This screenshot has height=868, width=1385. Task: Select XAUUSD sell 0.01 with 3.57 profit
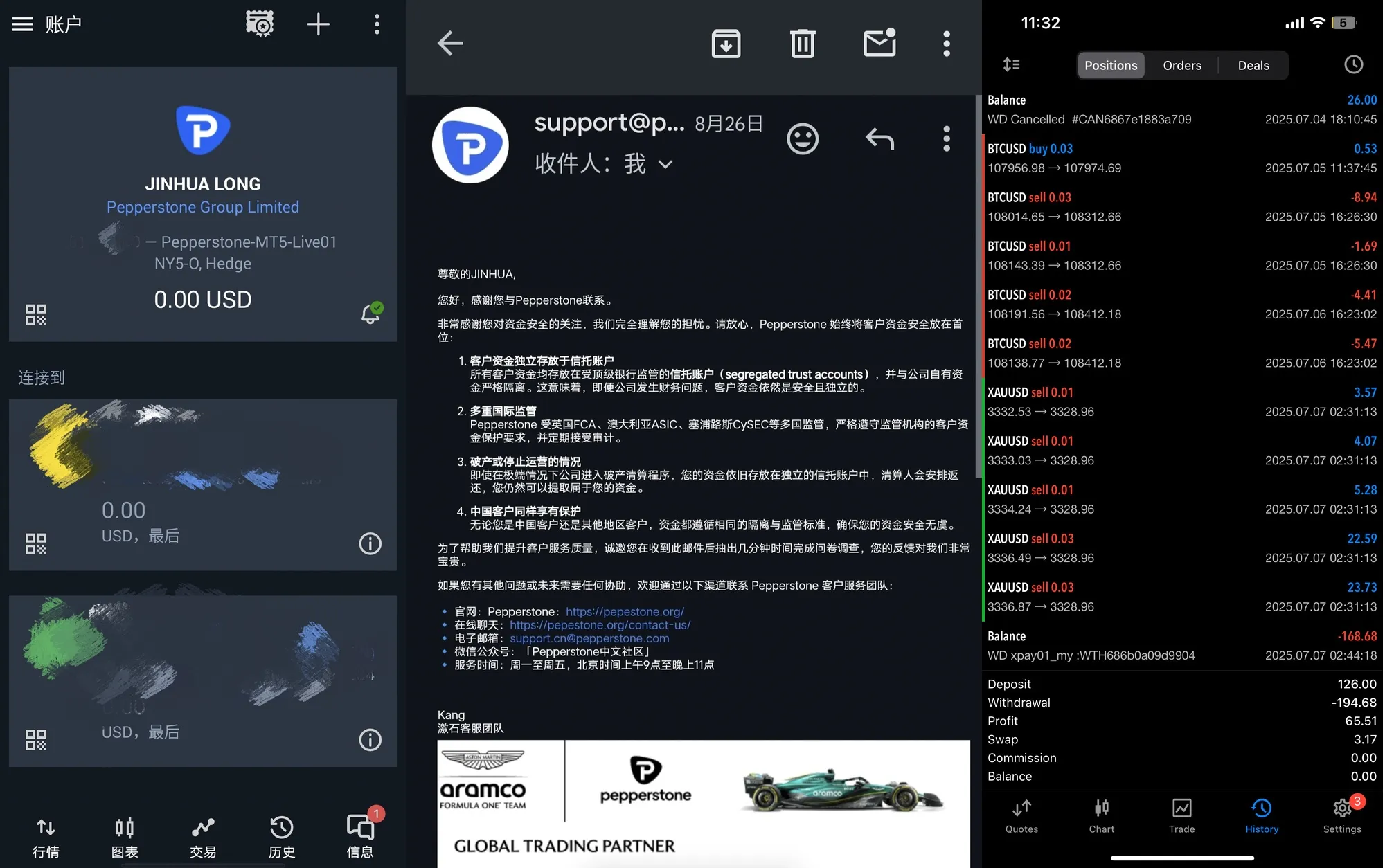point(1182,402)
